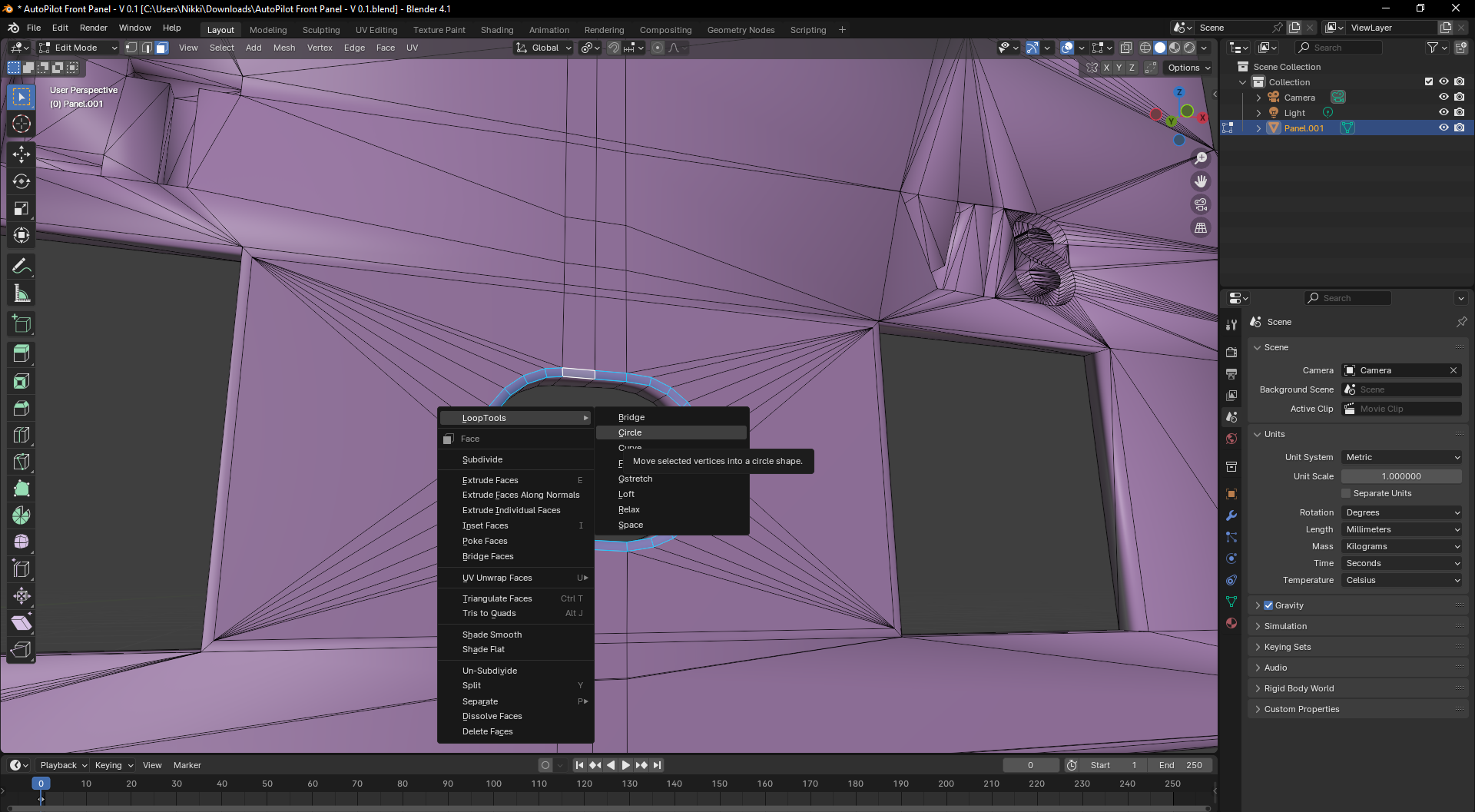
Task: Select the Knife tool
Action: coord(22,462)
